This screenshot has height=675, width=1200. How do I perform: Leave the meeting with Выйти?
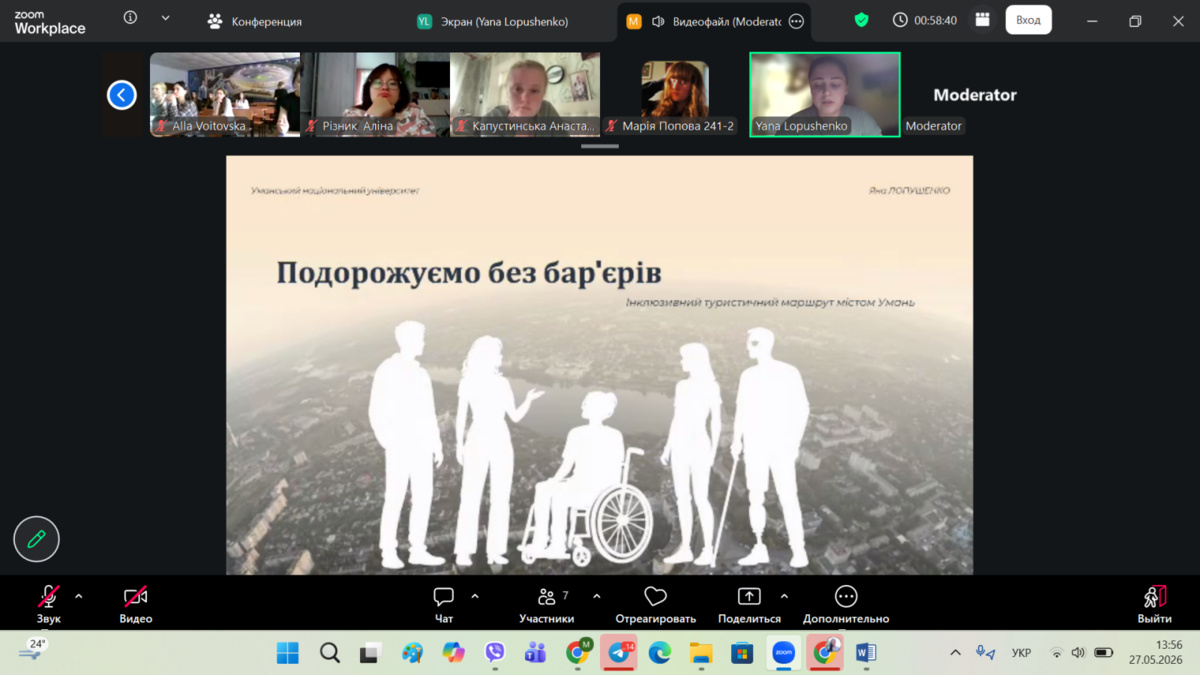click(1154, 604)
